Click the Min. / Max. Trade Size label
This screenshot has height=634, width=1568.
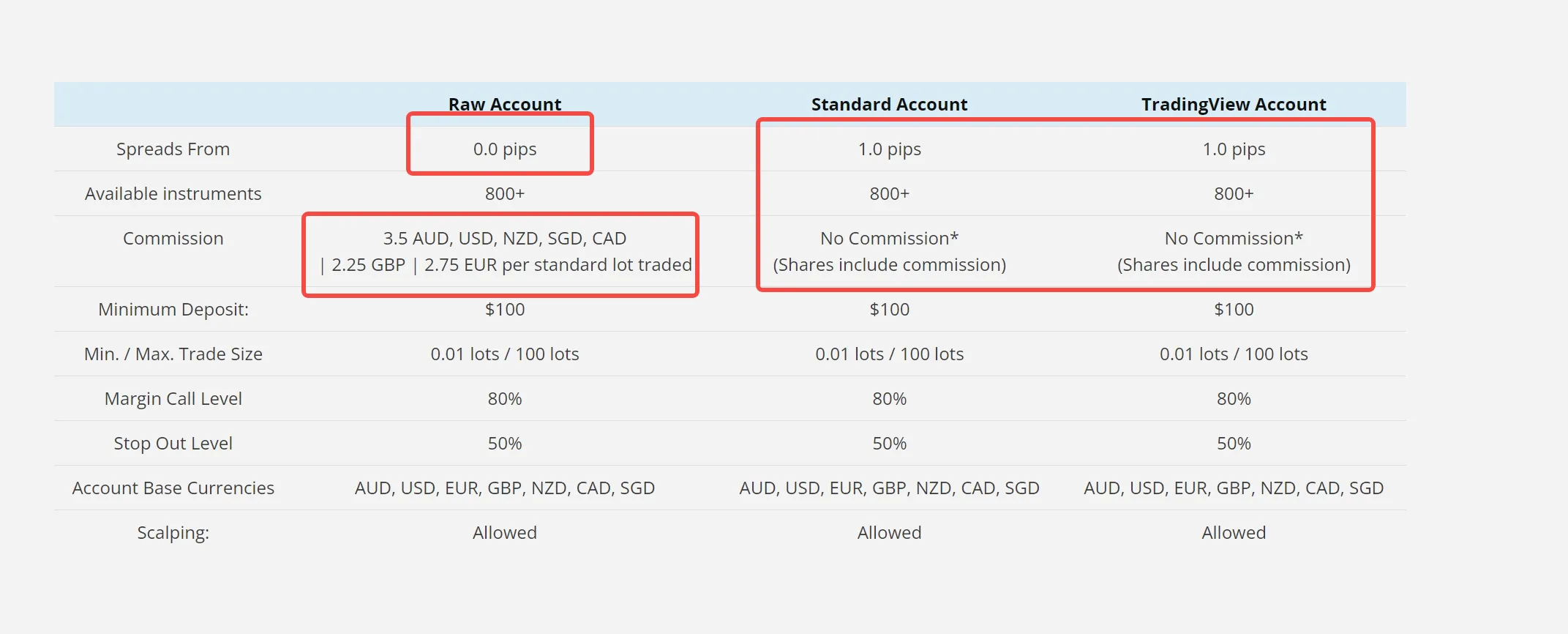(x=173, y=354)
